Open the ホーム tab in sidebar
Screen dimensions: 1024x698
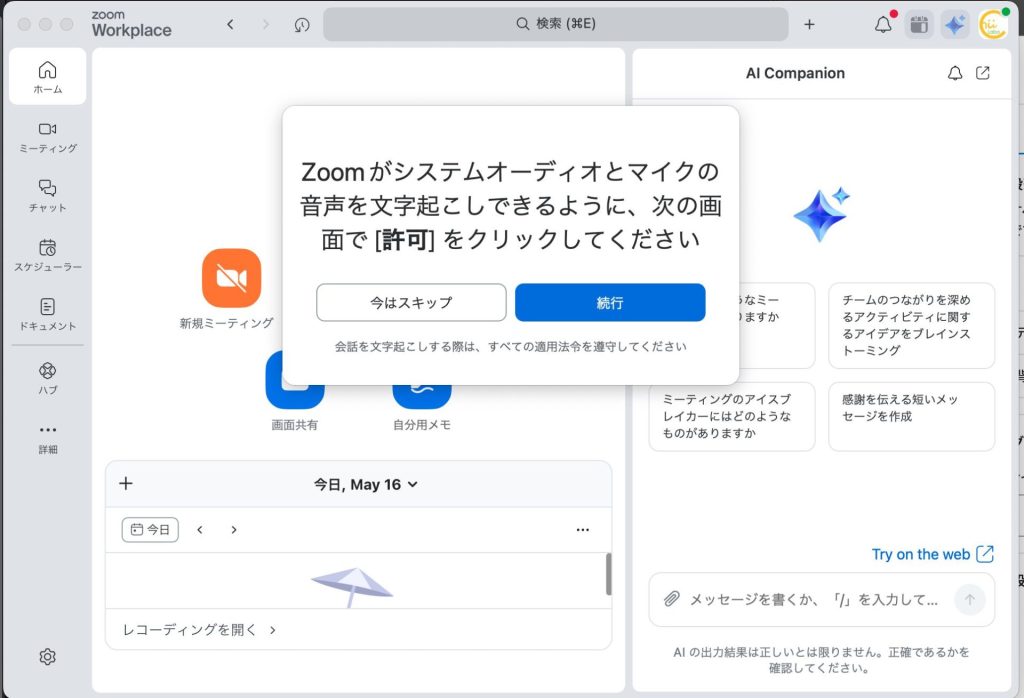(x=48, y=76)
